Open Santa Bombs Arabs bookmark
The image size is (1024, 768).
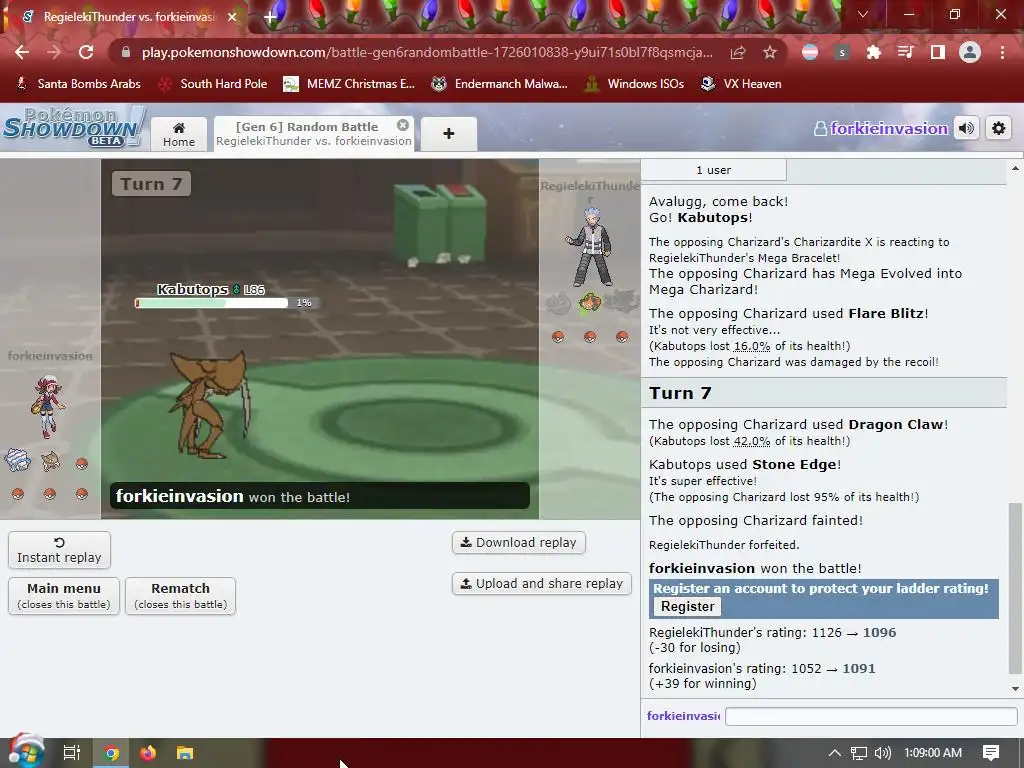(78, 84)
